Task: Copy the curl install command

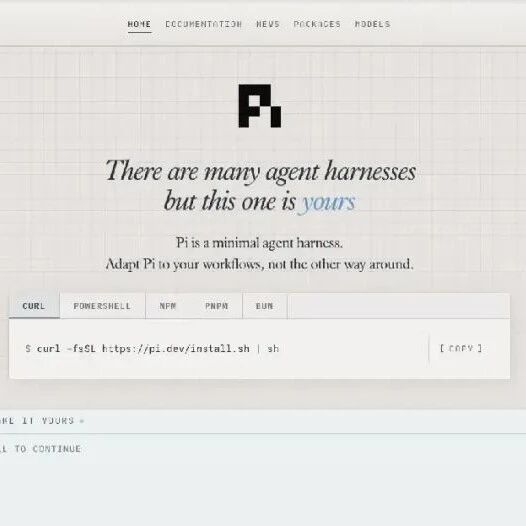Action: (x=461, y=348)
